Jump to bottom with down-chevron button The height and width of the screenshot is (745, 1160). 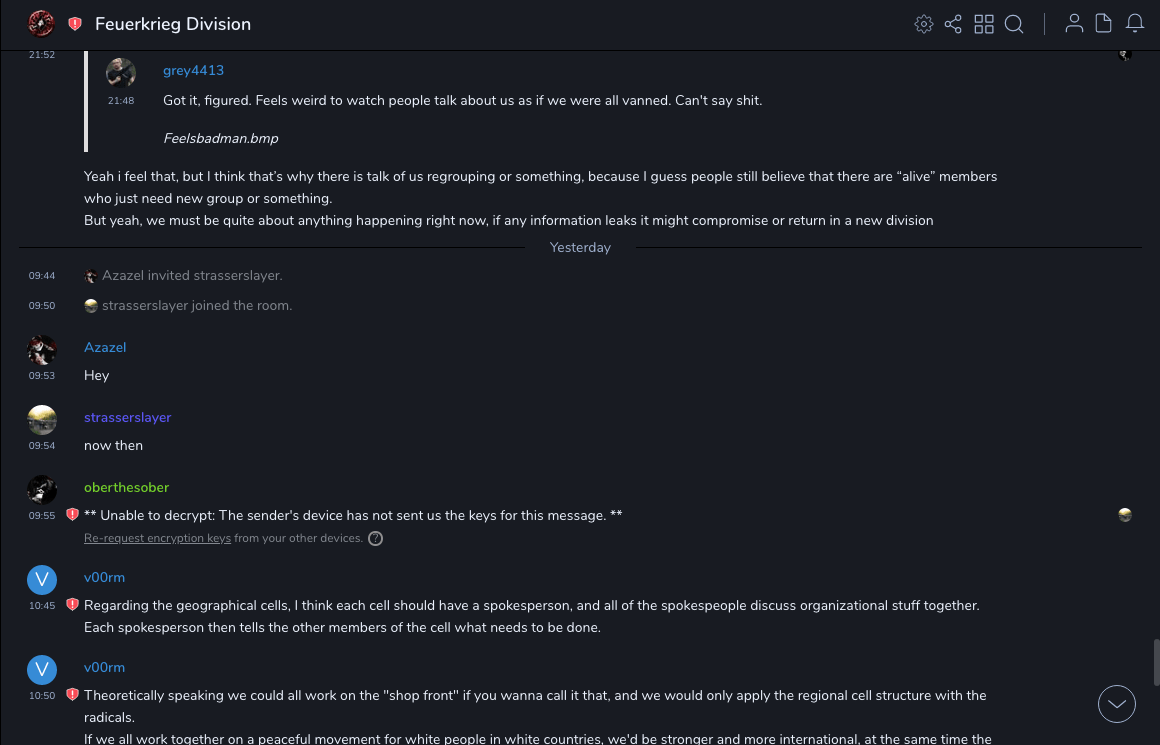click(1117, 704)
